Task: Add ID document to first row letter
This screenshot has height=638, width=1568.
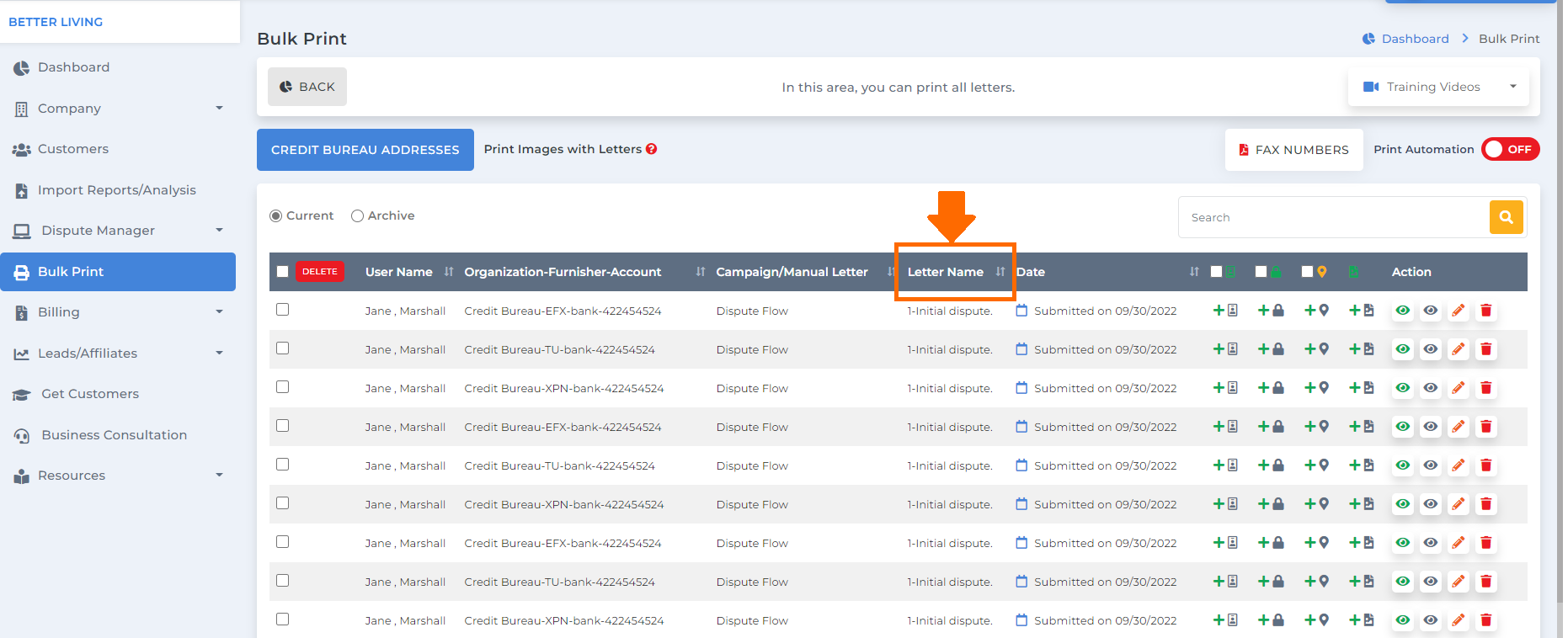Action: pos(1225,311)
